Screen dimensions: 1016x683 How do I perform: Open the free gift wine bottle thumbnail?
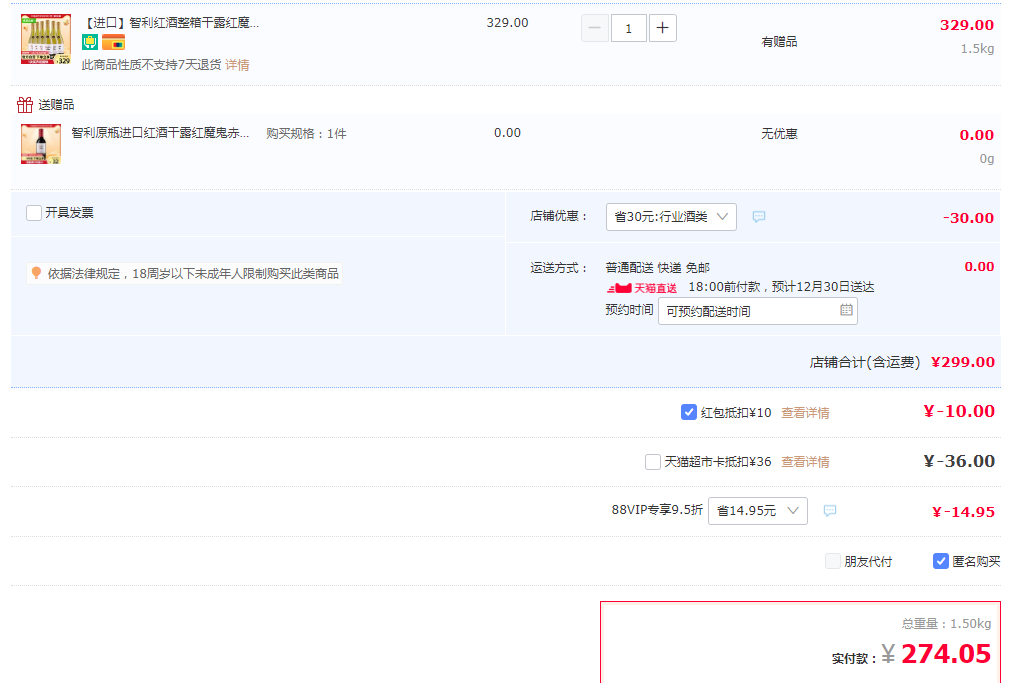[41, 144]
